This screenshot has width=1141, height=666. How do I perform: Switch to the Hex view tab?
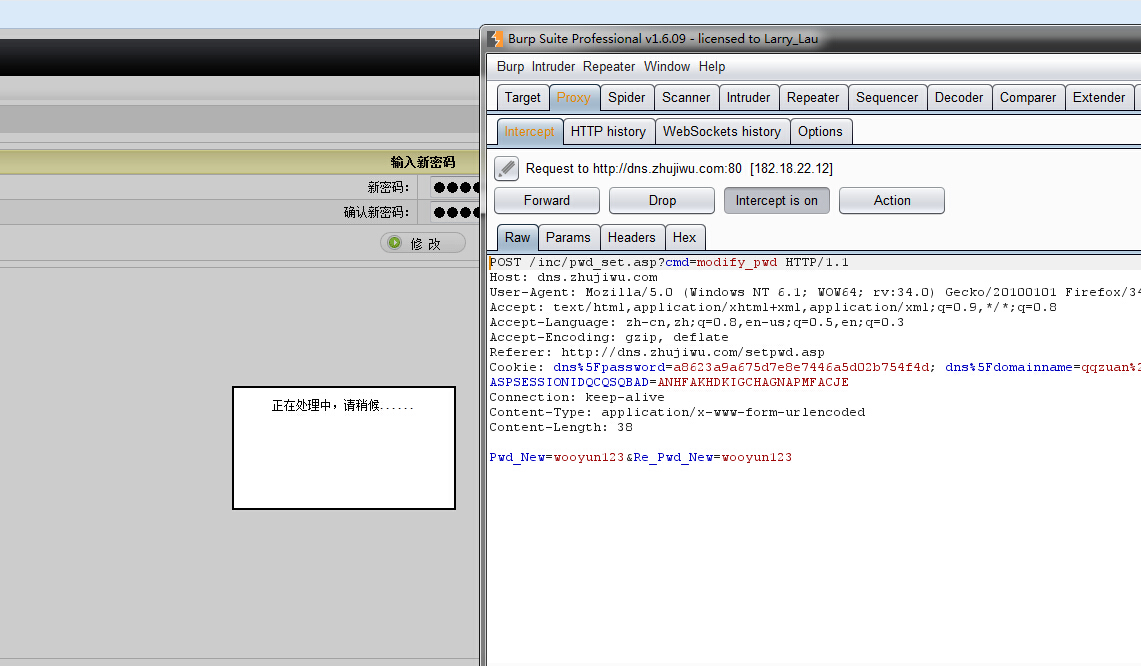pos(684,237)
